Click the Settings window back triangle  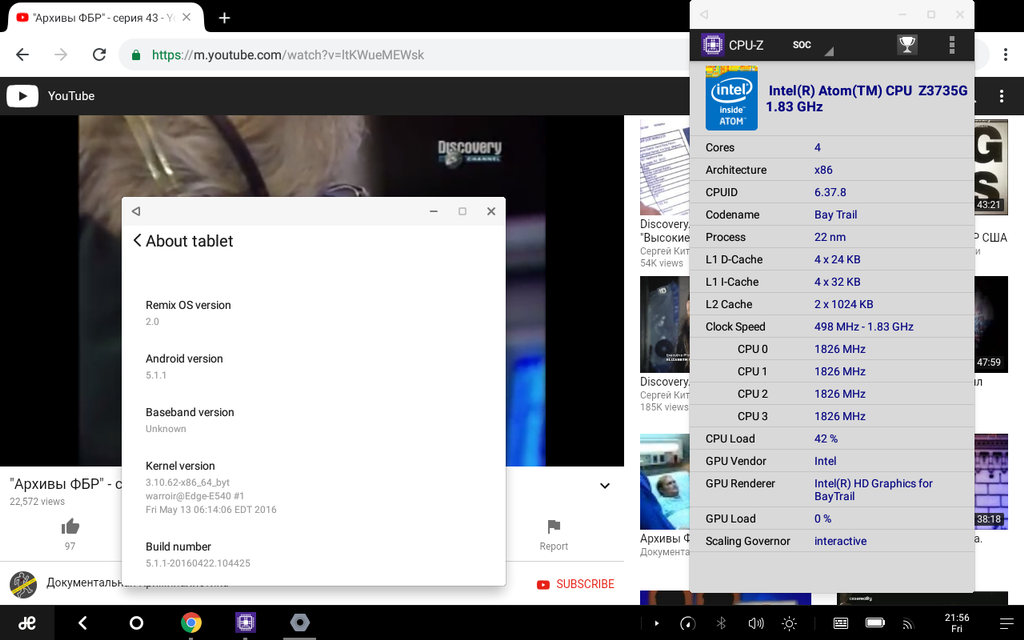click(x=136, y=211)
